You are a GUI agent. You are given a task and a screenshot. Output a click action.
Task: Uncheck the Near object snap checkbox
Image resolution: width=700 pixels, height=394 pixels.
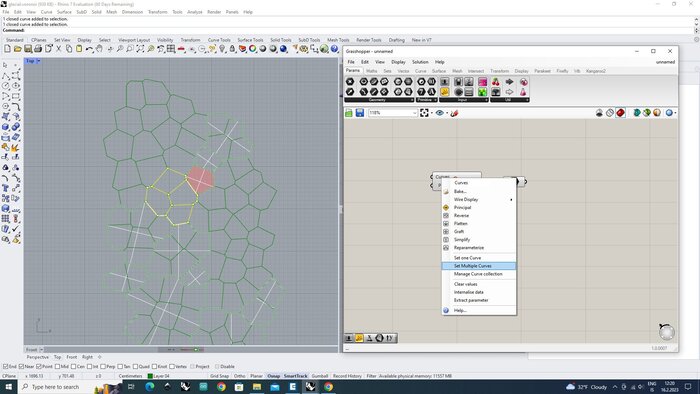[22, 367]
